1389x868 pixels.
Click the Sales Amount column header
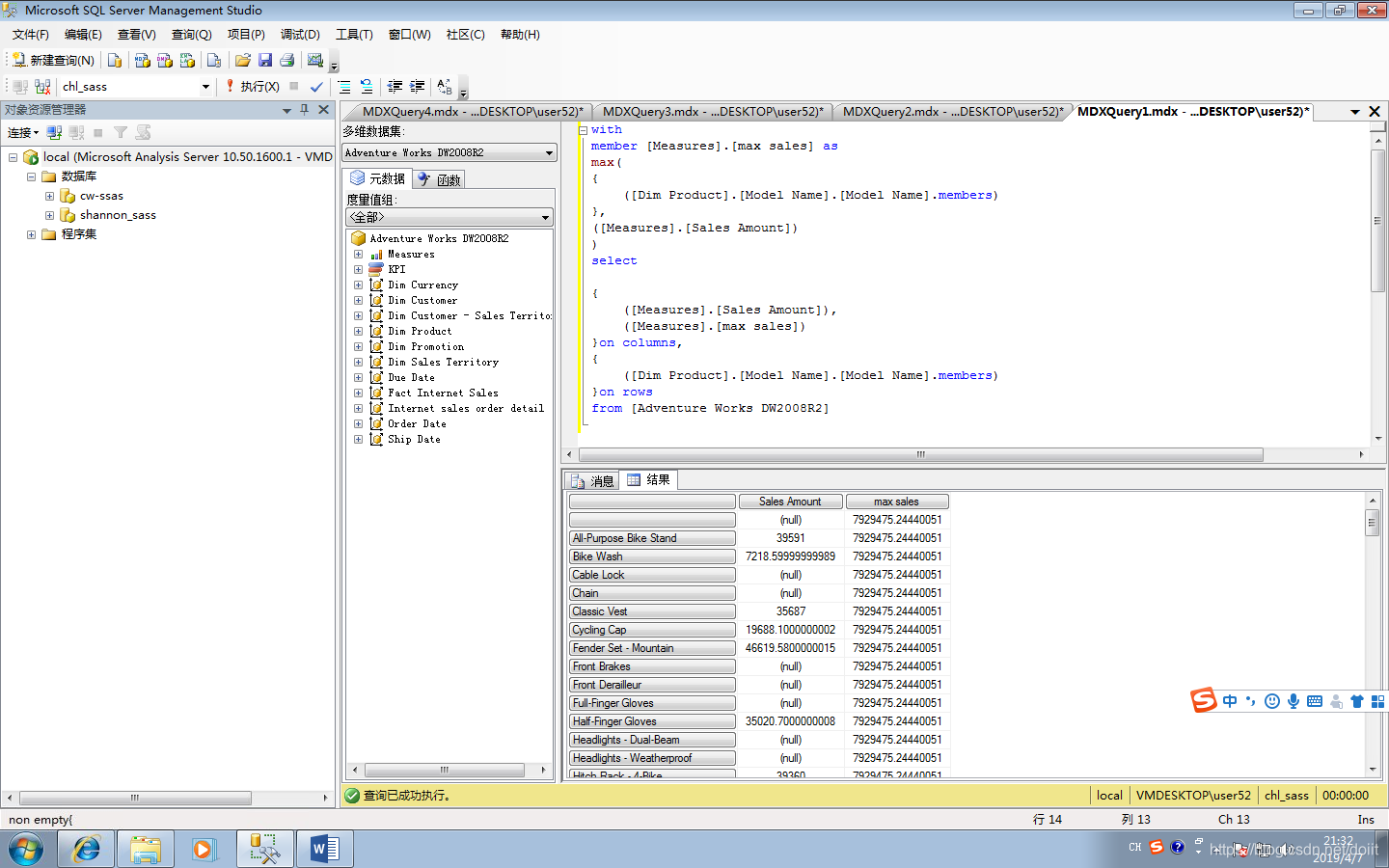(790, 502)
